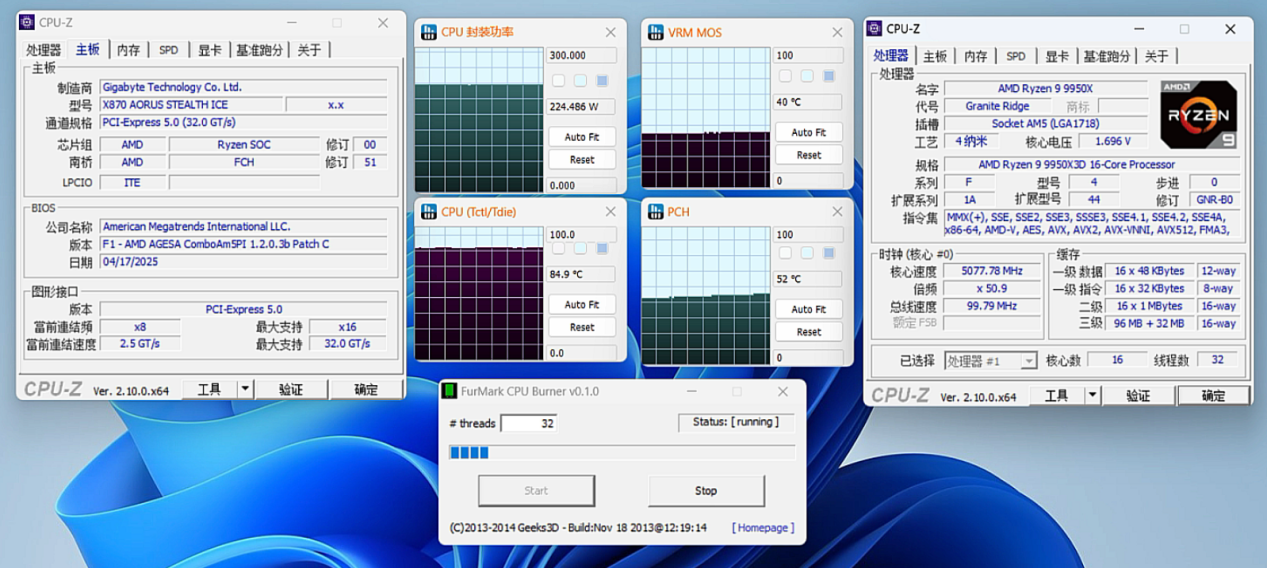Image resolution: width=1267 pixels, height=568 pixels.
Task: Click the AMD Ryzen 9 logo image
Action: point(1198,115)
